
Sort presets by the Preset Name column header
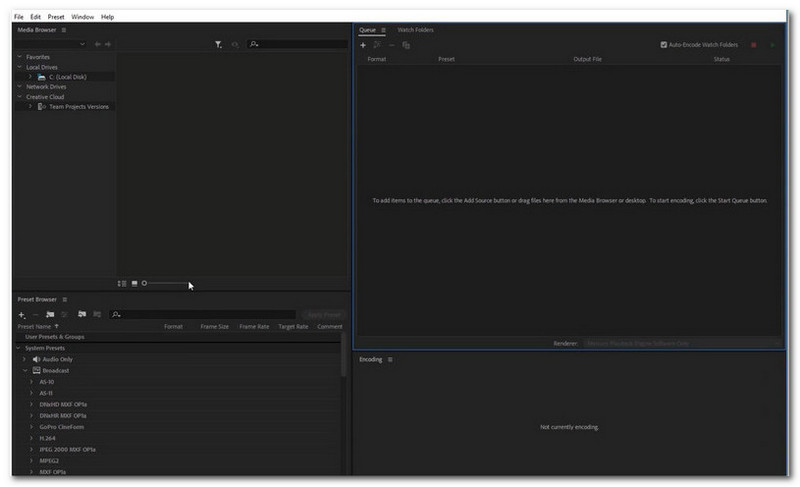click(x=38, y=326)
